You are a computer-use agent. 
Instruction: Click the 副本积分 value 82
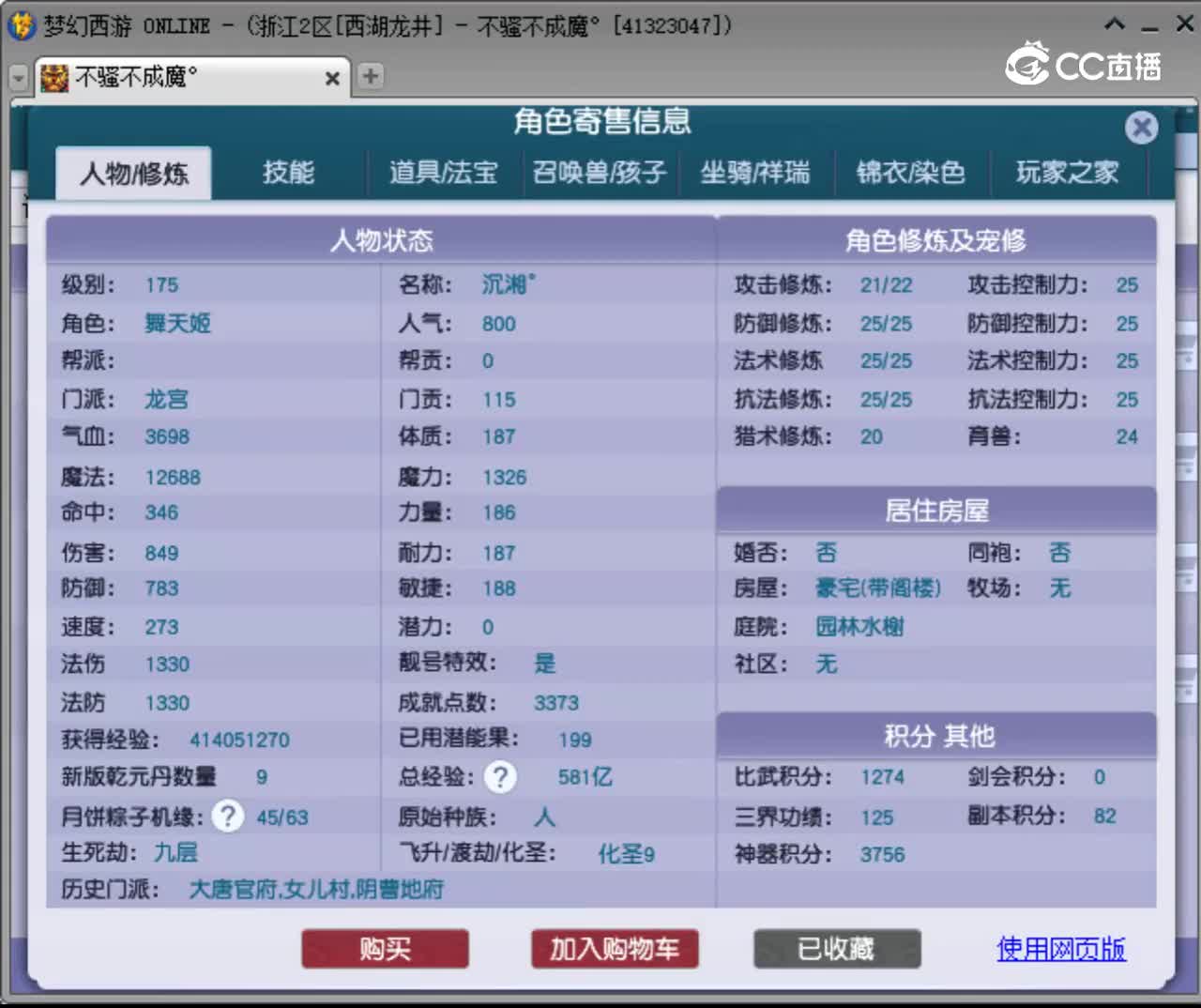coord(1105,817)
